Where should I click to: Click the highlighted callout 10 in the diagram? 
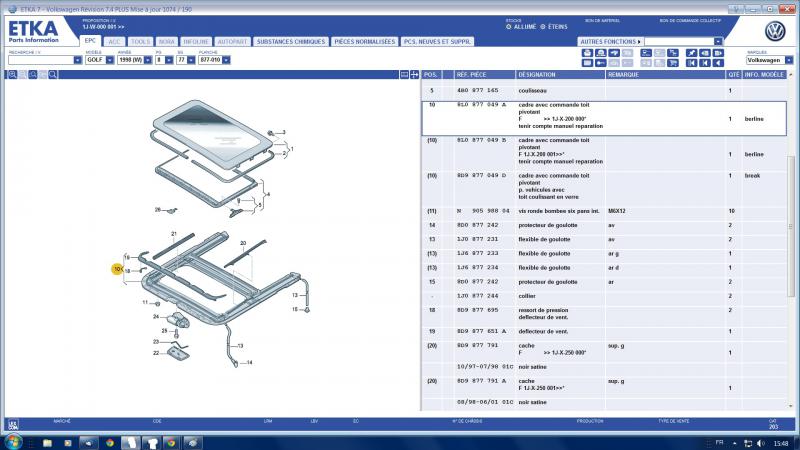click(x=117, y=269)
